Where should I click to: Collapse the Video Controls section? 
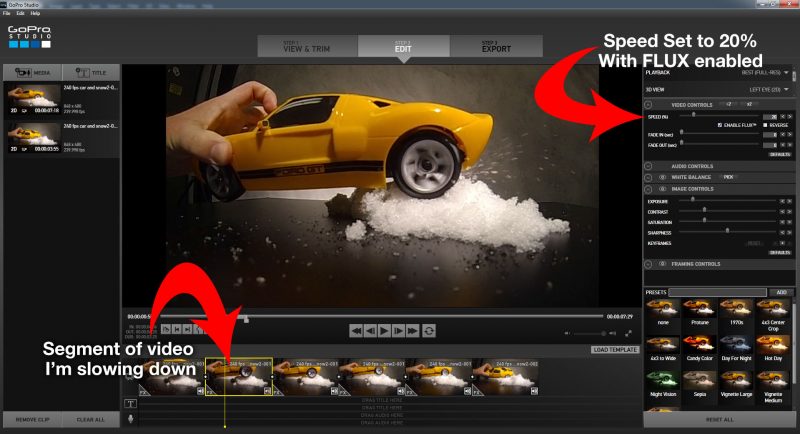coord(649,104)
